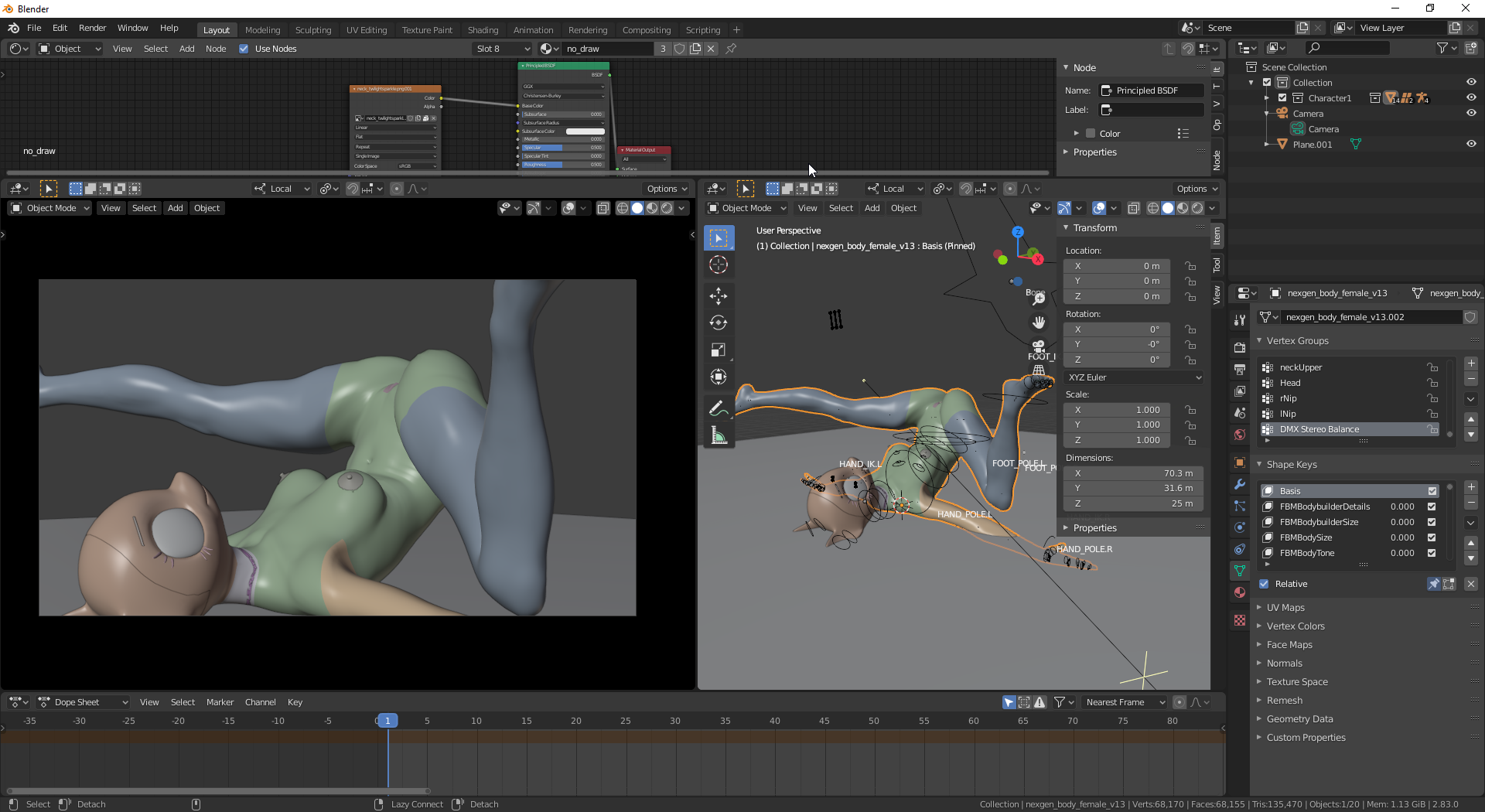
Task: Open the Options popover in right viewport
Action: click(x=1197, y=189)
